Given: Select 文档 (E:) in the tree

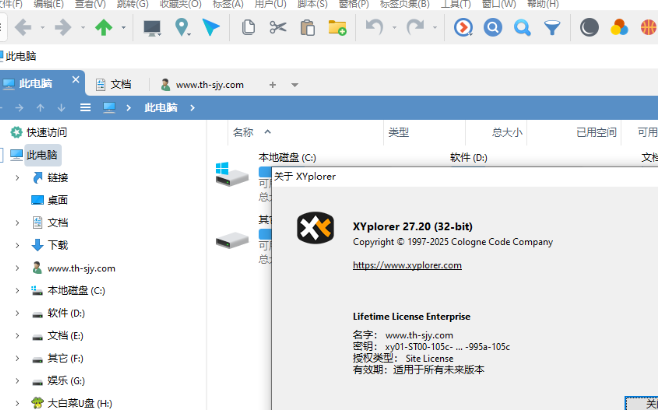Looking at the screenshot, I should (x=65, y=336).
